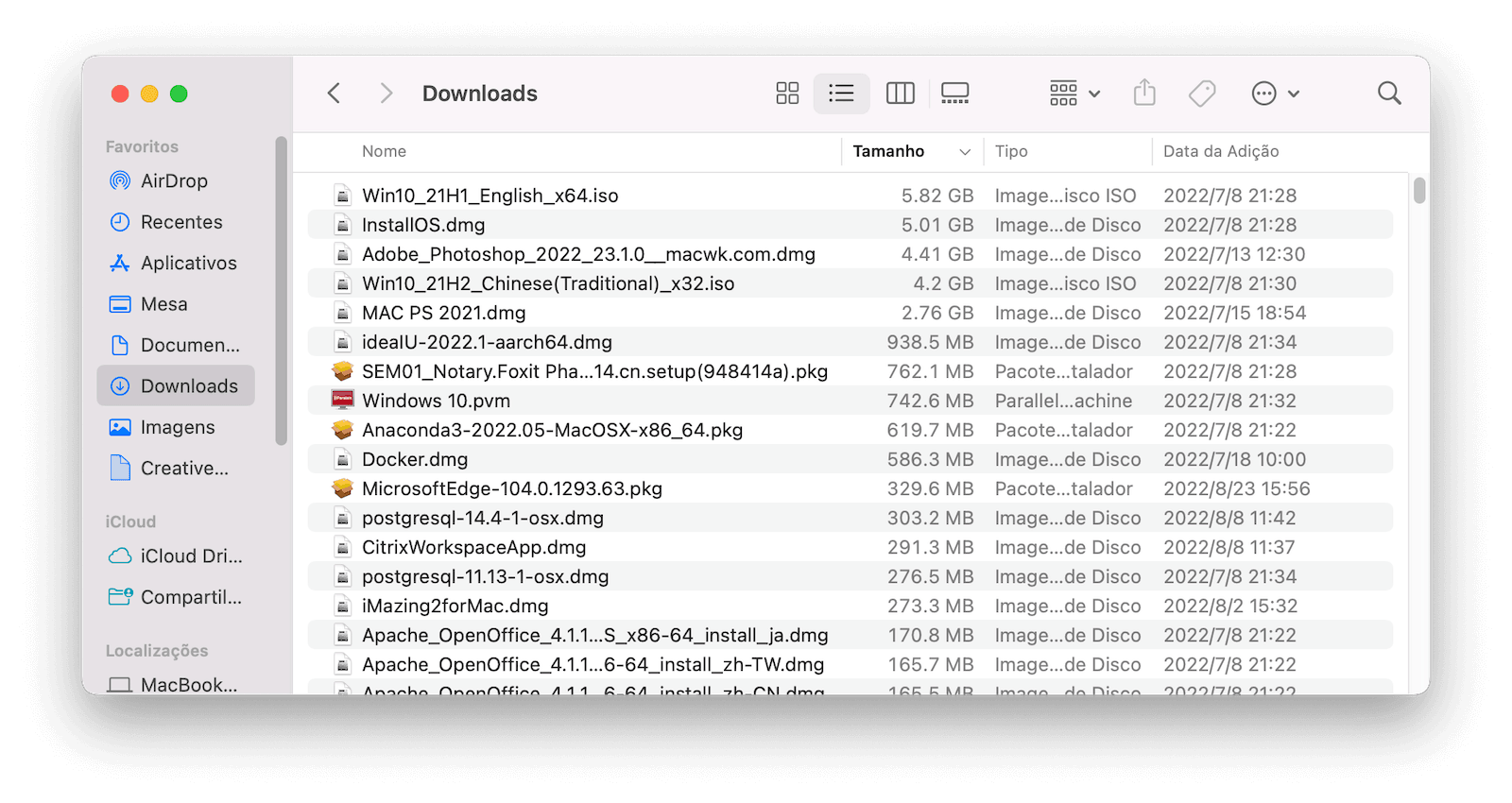Click SEM01_Notary.Foxit package icon

click(x=342, y=371)
